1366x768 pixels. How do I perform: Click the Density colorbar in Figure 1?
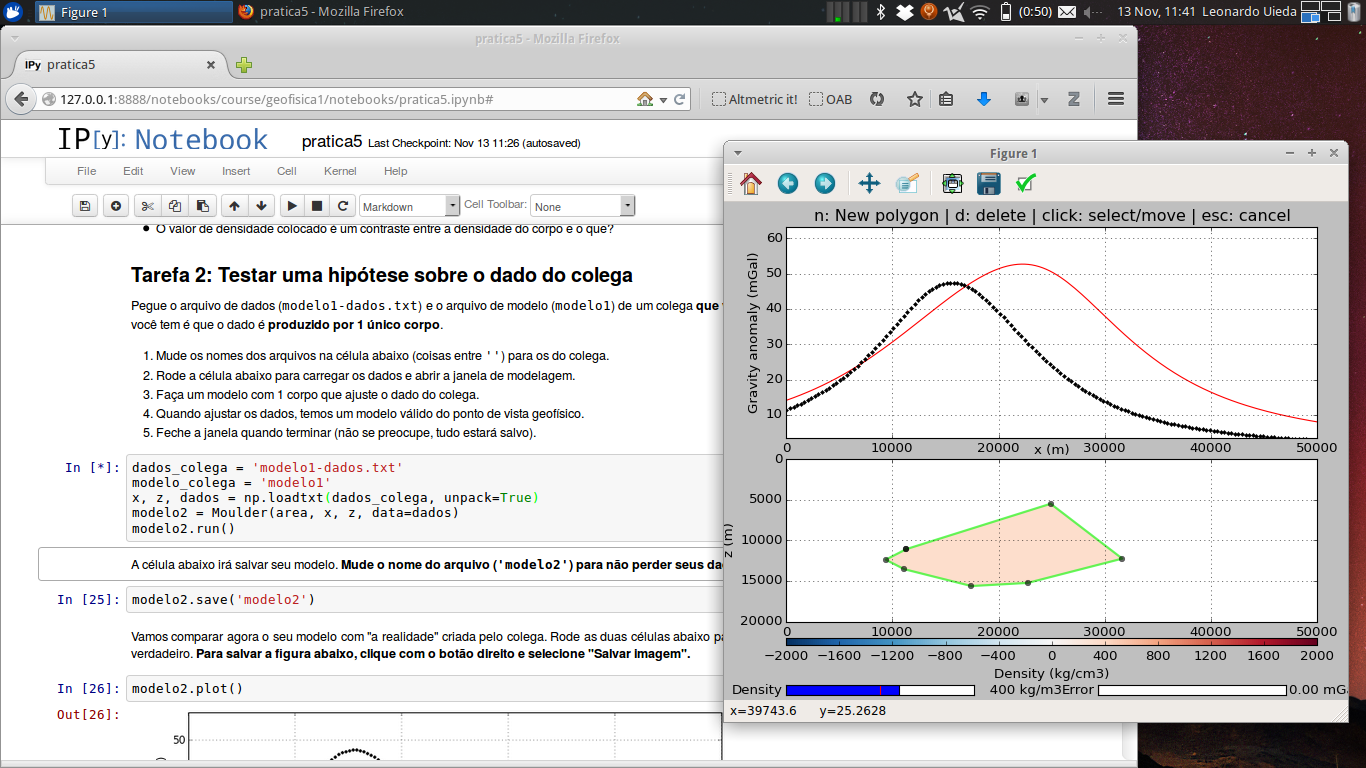point(1052,641)
